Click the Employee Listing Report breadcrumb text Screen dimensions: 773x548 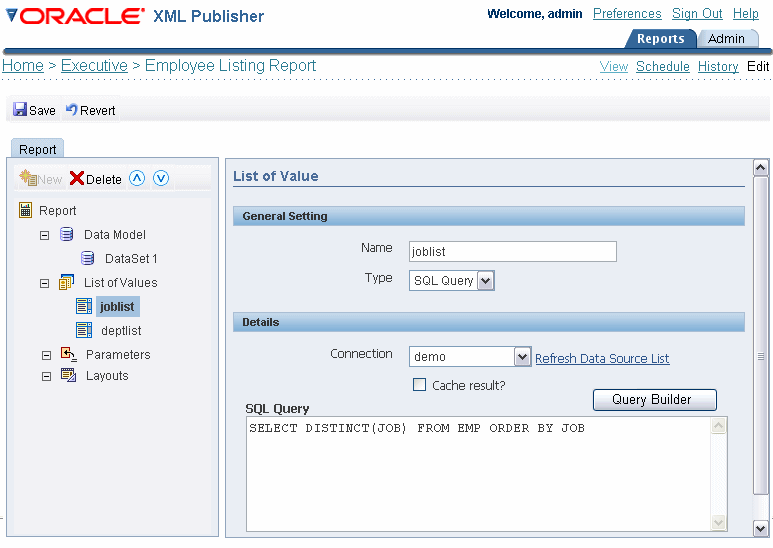coord(230,66)
